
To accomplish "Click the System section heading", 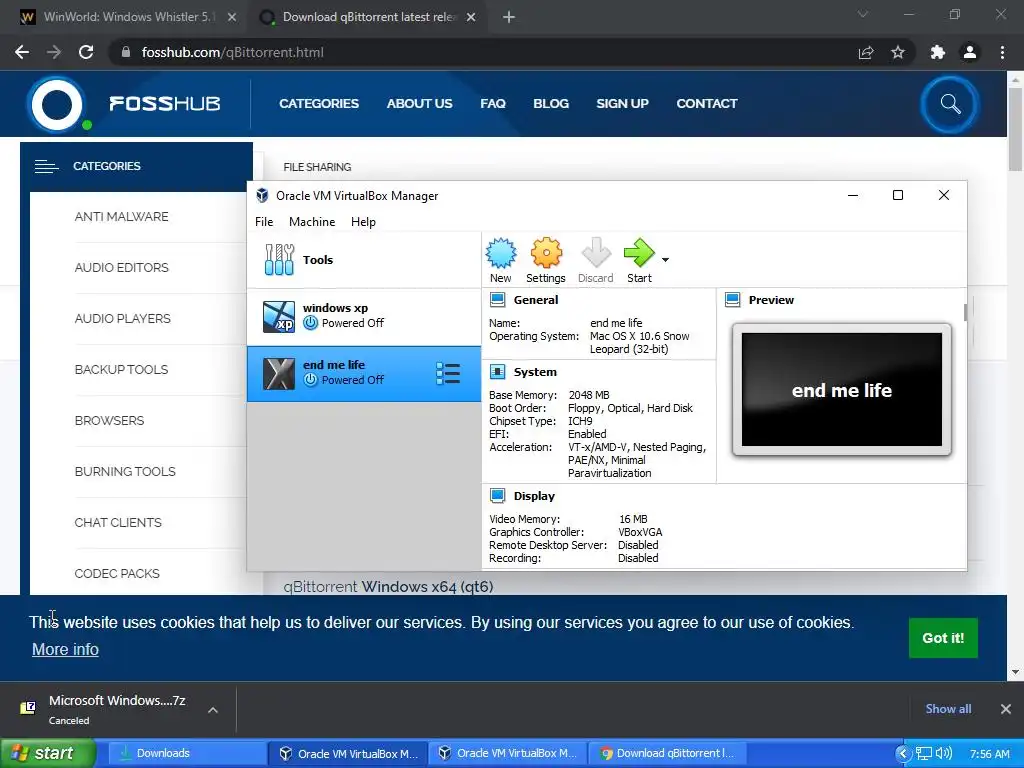I will pyautogui.click(x=535, y=372).
